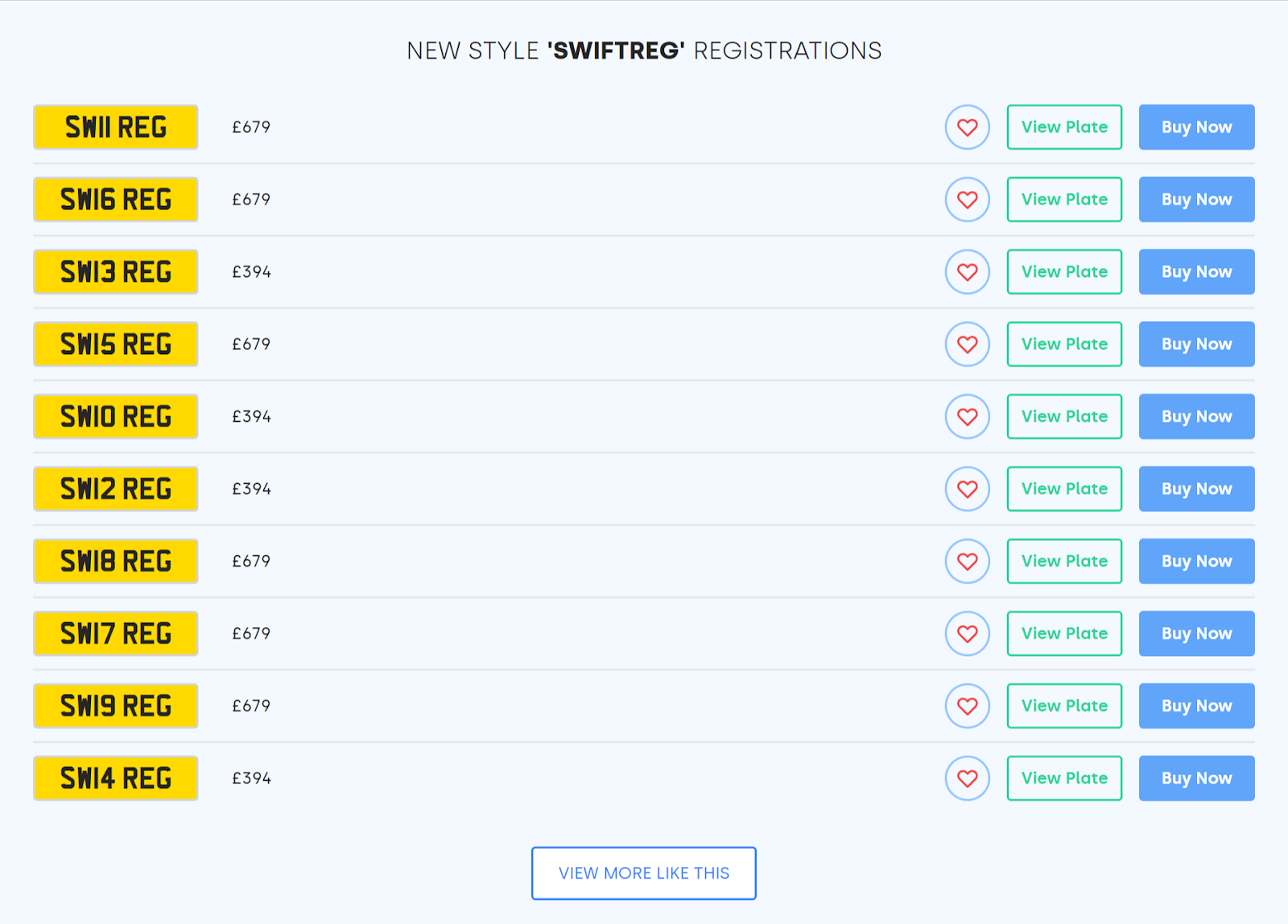Purchase SW19 REG via Buy Now

(1196, 706)
